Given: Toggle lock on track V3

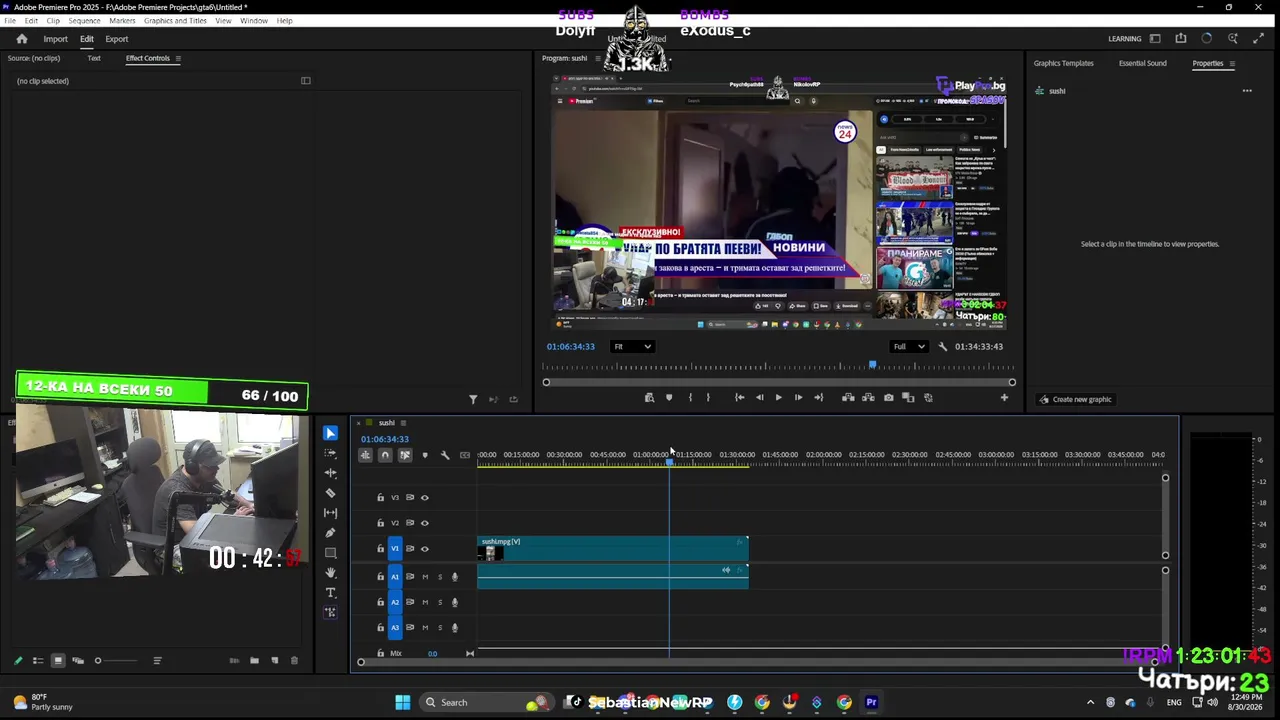Looking at the screenshot, I should point(380,497).
